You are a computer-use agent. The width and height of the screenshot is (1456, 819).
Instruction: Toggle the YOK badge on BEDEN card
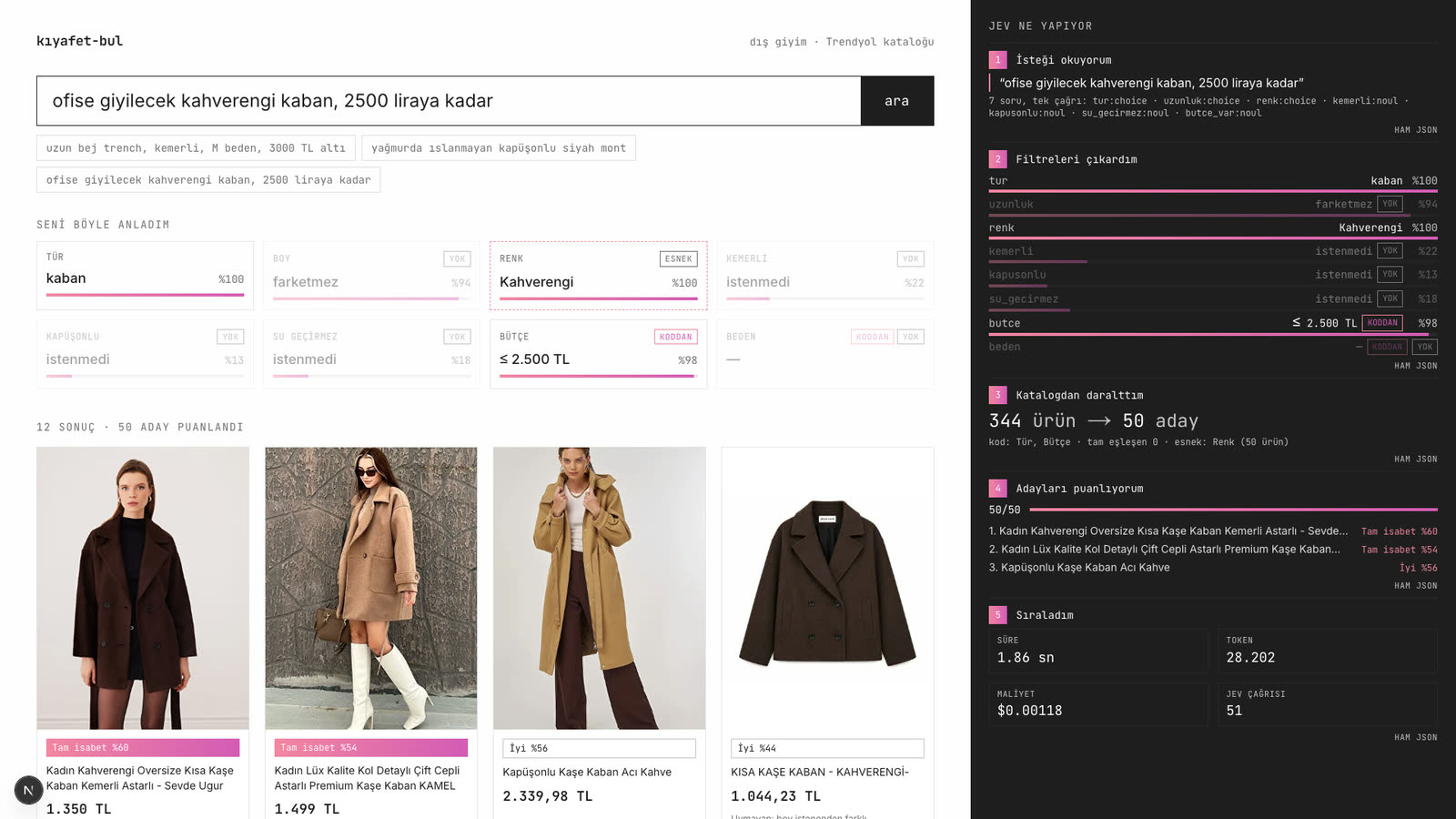[910, 337]
